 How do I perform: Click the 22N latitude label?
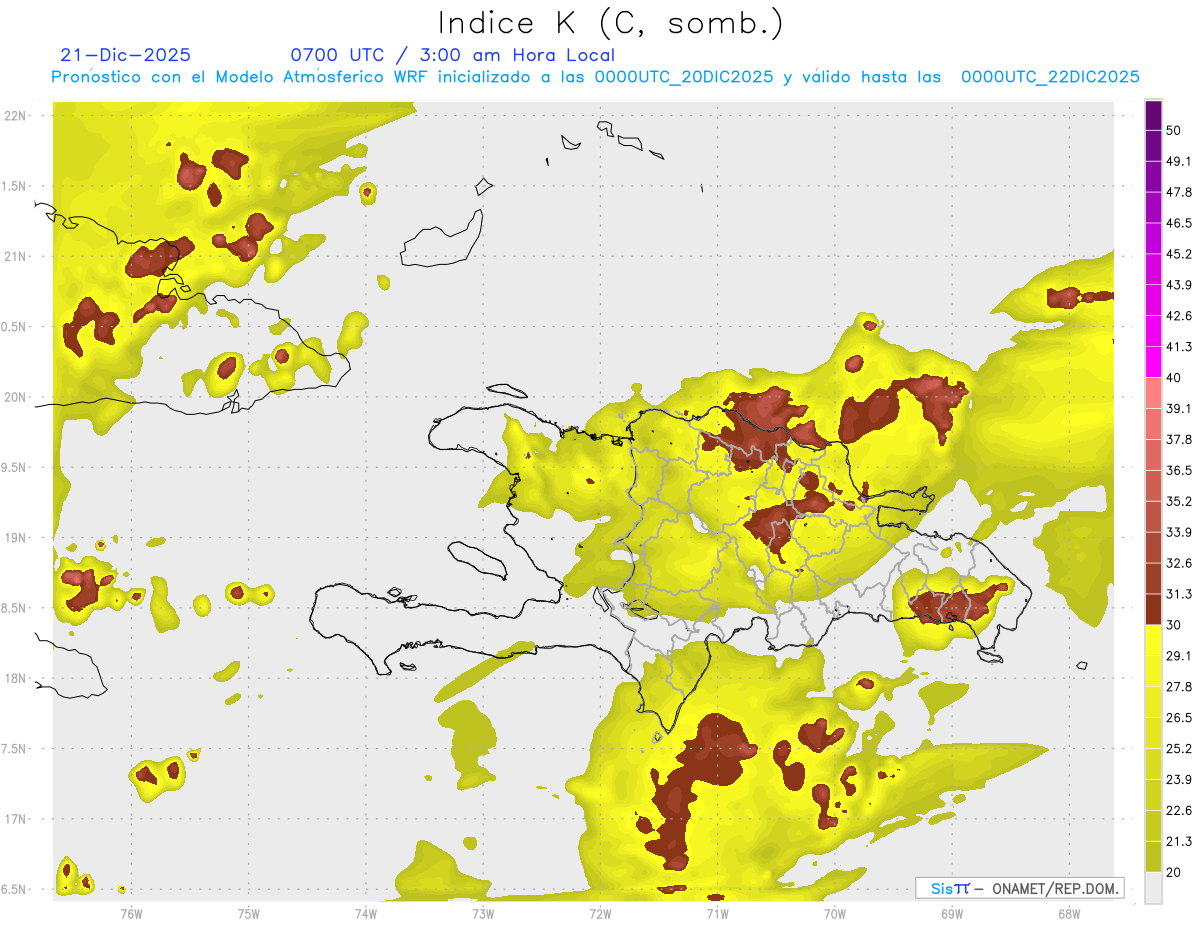tap(17, 116)
